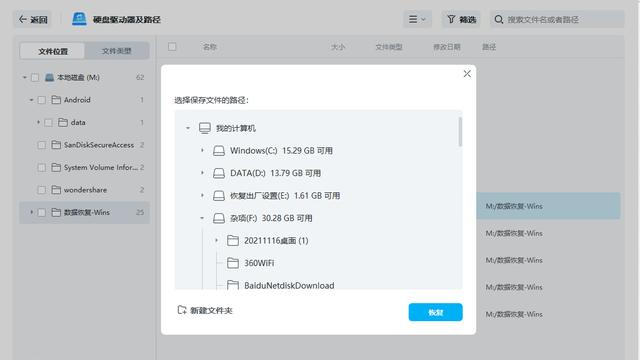Click the blue recover button
Screen dimensions: 640x360
click(x=436, y=312)
